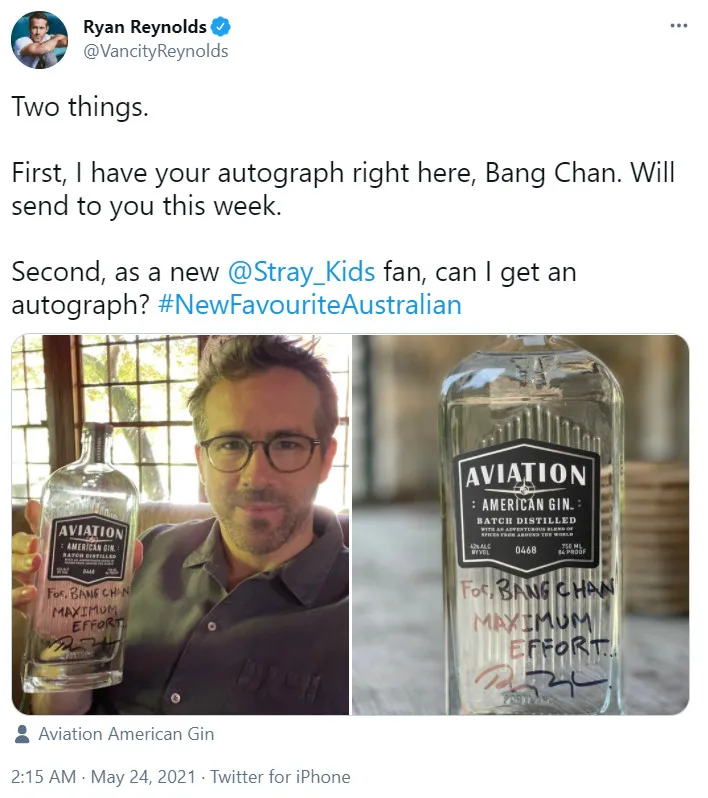This screenshot has width=708, height=798.
Task: Open the Ryan Reynolds display name
Action: (146, 28)
